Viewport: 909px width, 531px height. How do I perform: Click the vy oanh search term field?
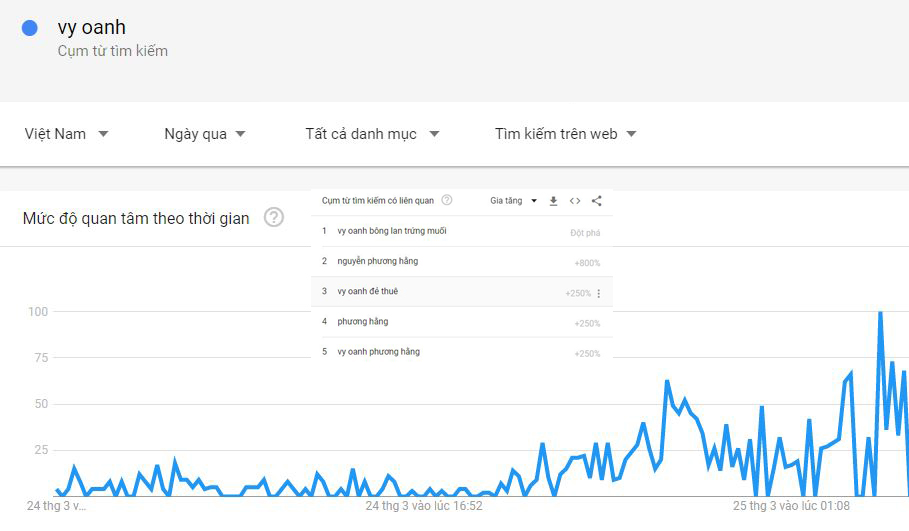coord(92,28)
